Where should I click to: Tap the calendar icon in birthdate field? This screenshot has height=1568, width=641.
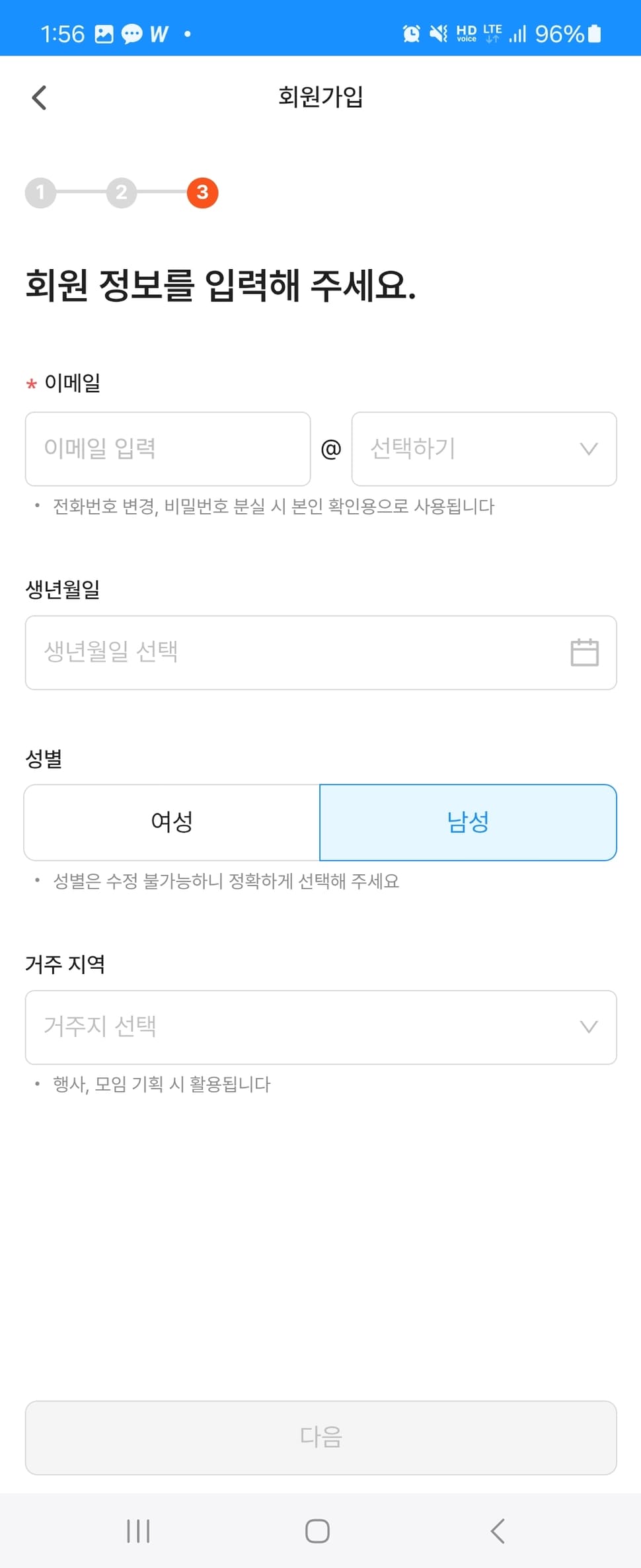(584, 653)
